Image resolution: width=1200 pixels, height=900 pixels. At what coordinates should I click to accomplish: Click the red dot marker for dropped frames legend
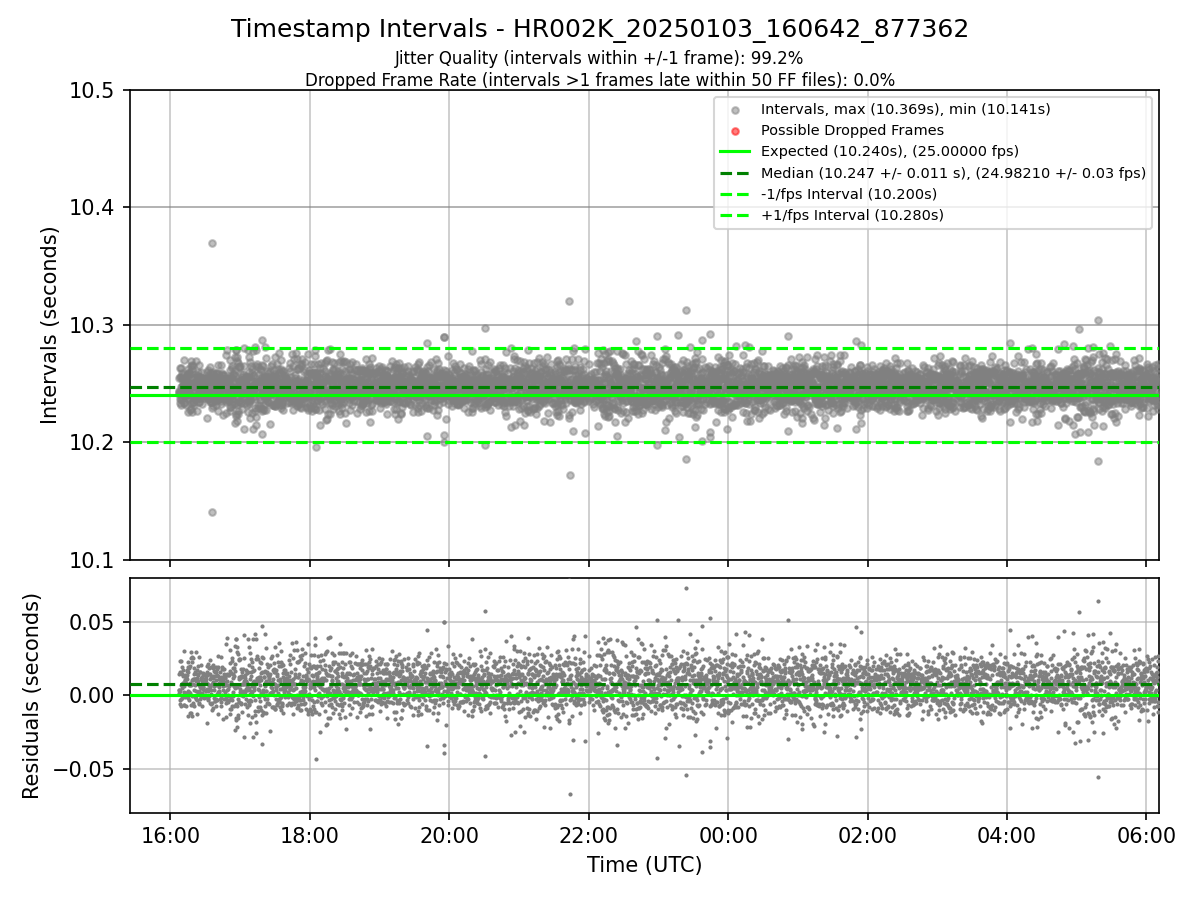[735, 131]
